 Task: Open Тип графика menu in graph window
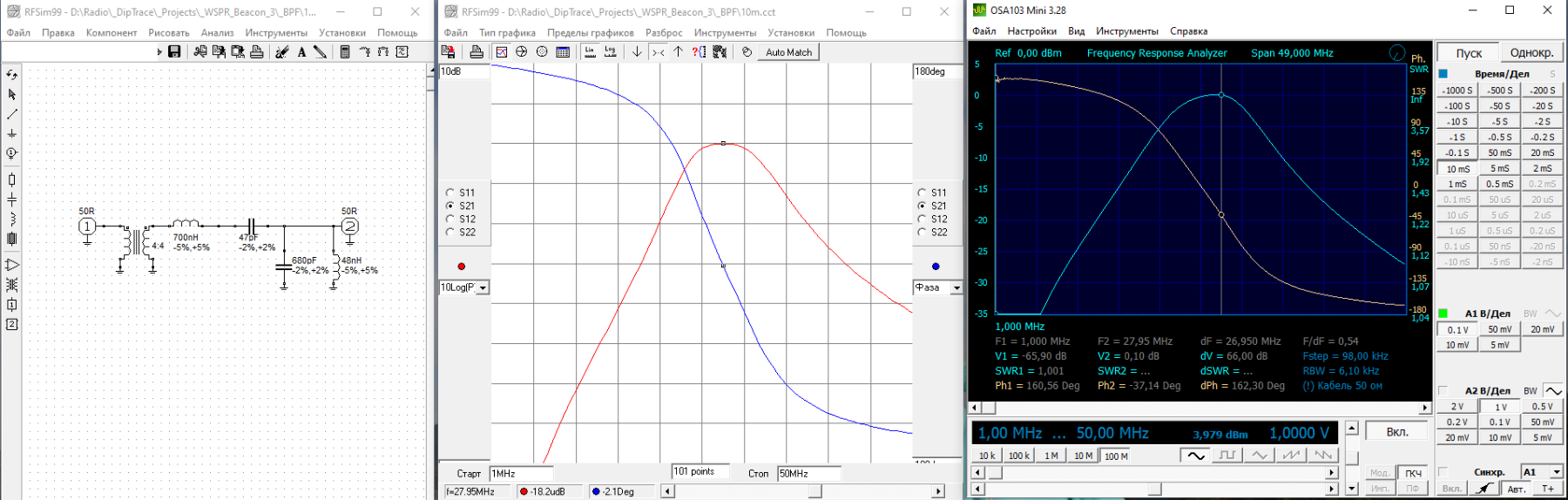(507, 33)
